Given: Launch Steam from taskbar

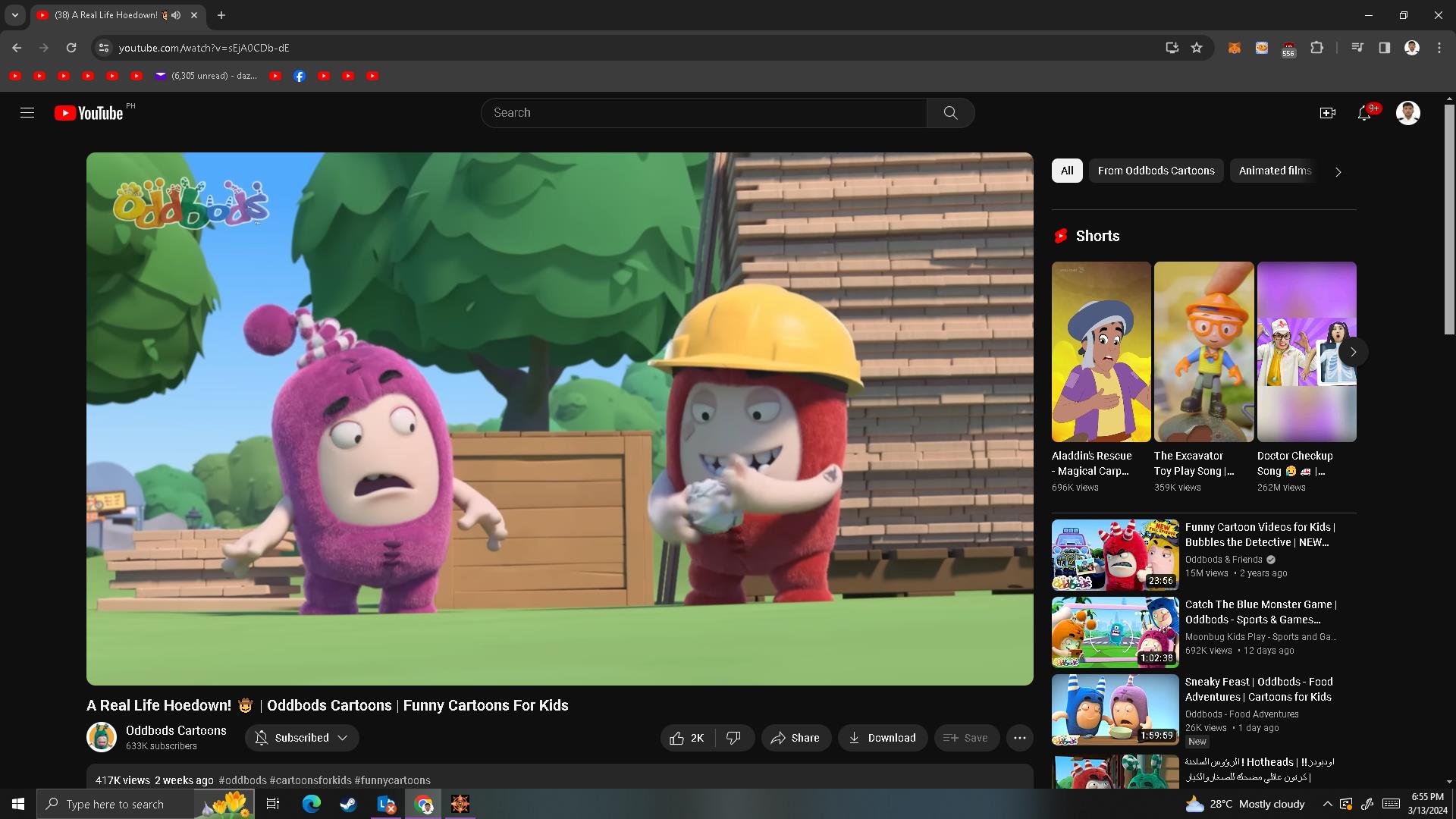Looking at the screenshot, I should pyautogui.click(x=348, y=804).
